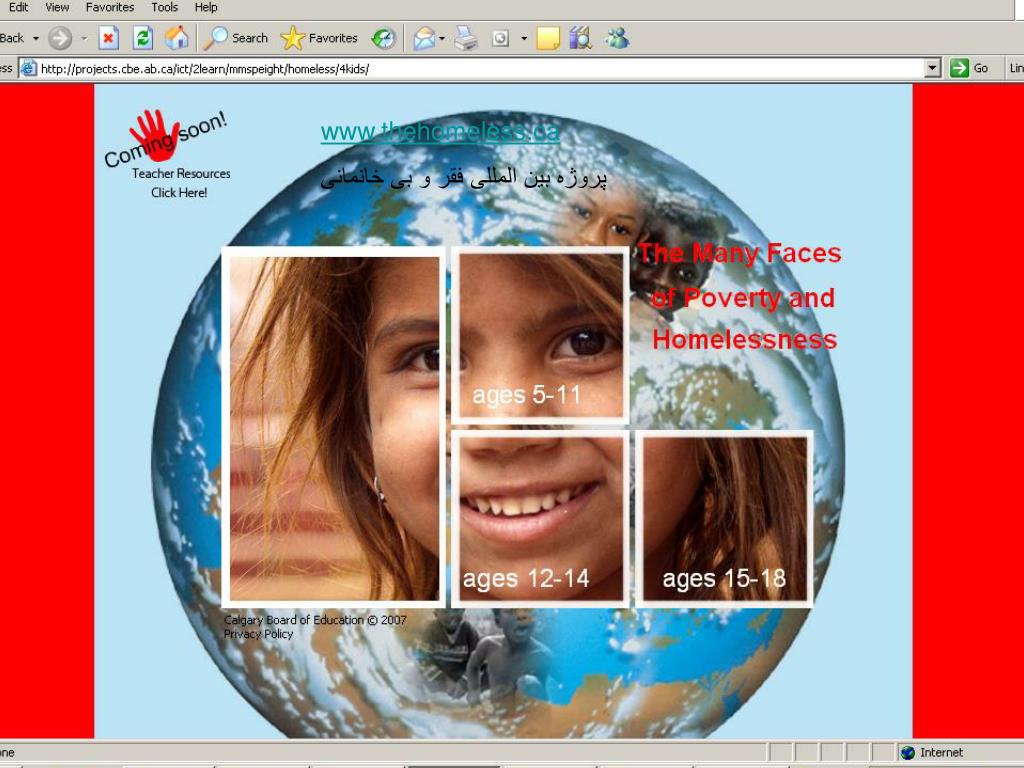Click the large girl portrait tile

coord(334,427)
